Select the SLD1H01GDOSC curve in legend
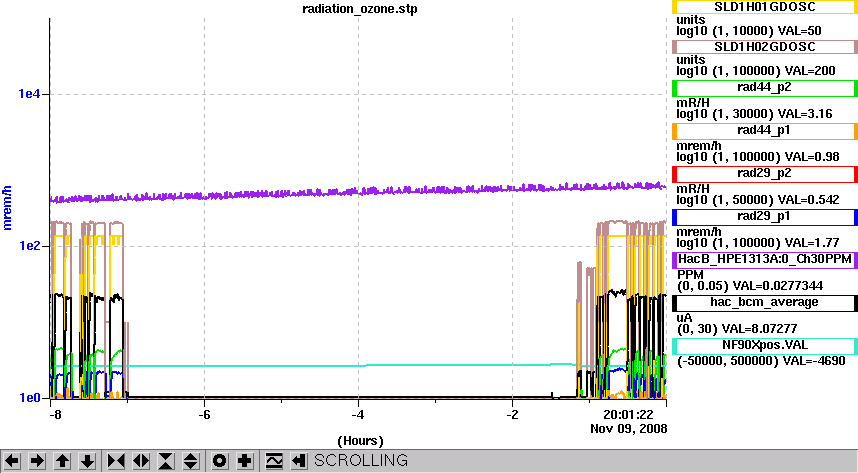This screenshot has height=473, width=858. point(764,7)
